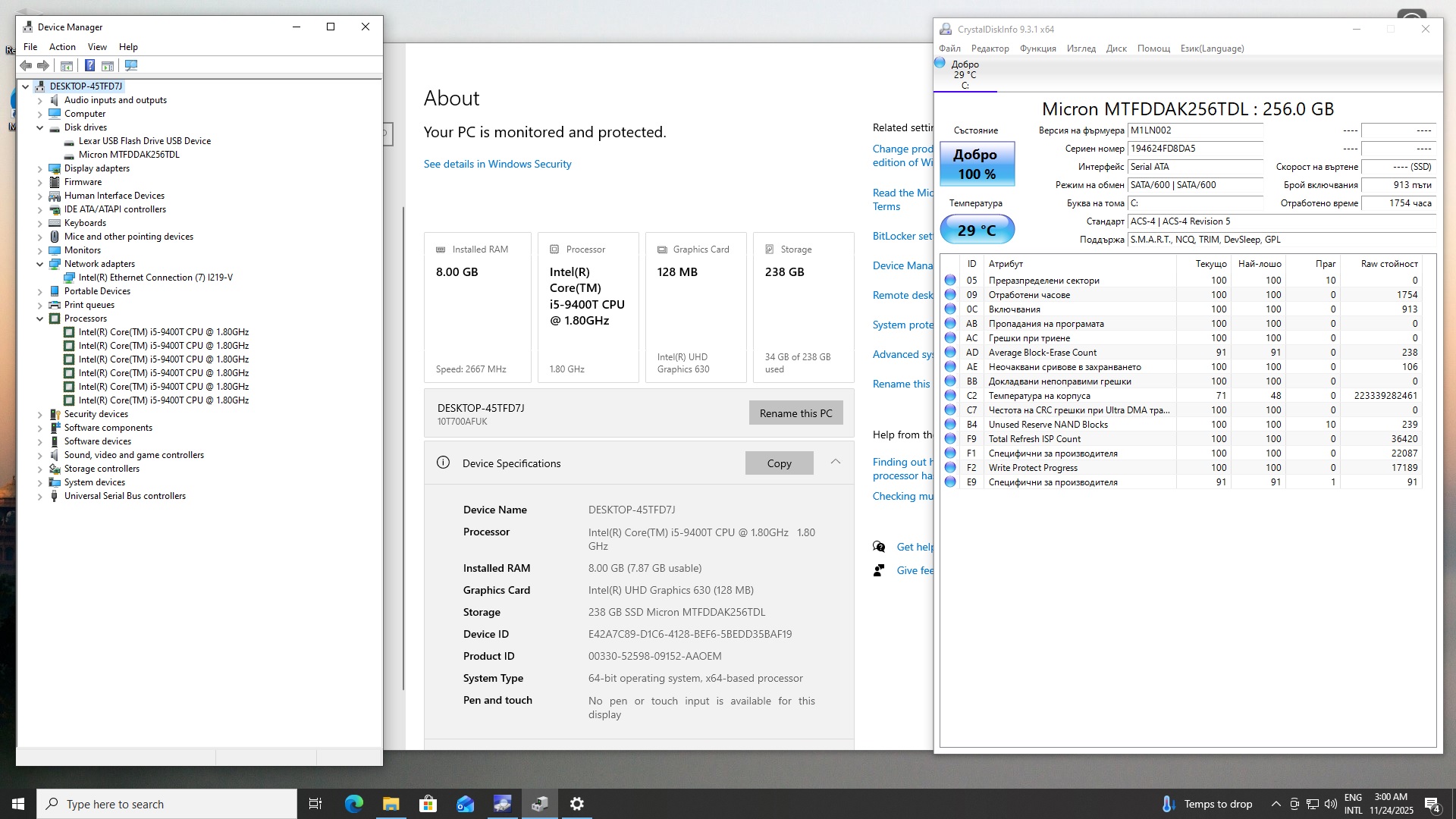
Task: Expand Universal Serial Bus controllers node
Action: tap(40, 496)
